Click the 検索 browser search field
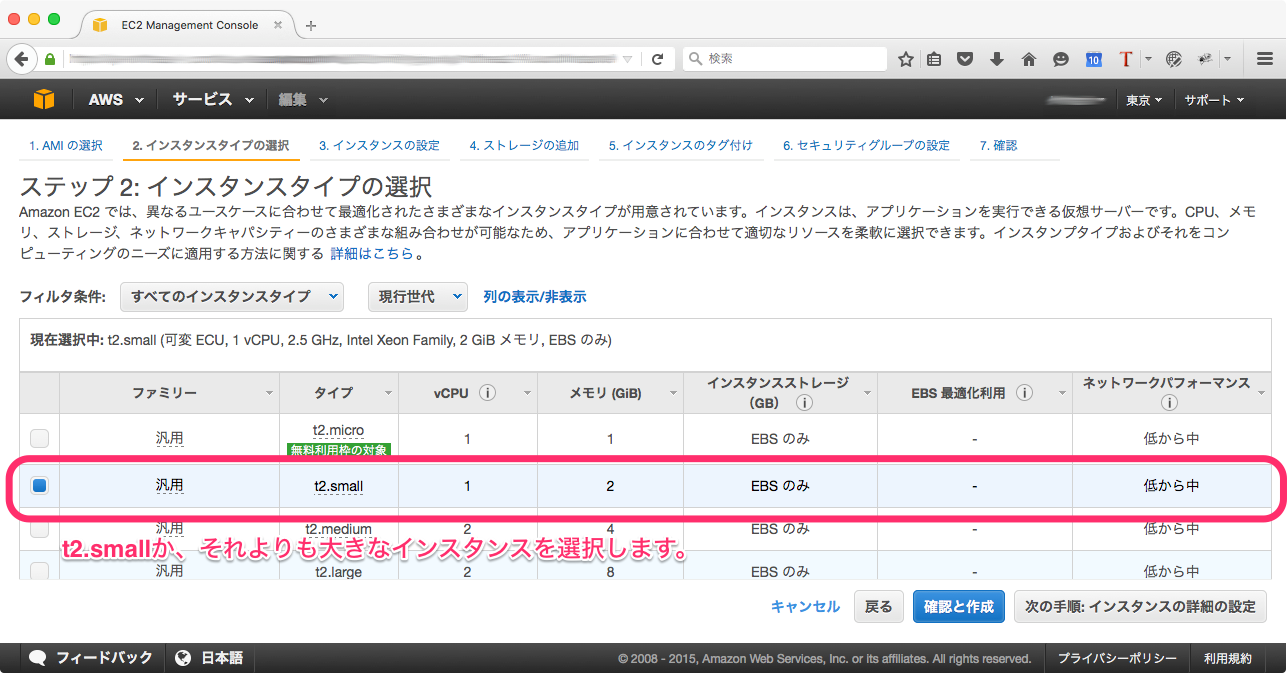This screenshot has height=673, width=1287. click(x=785, y=59)
